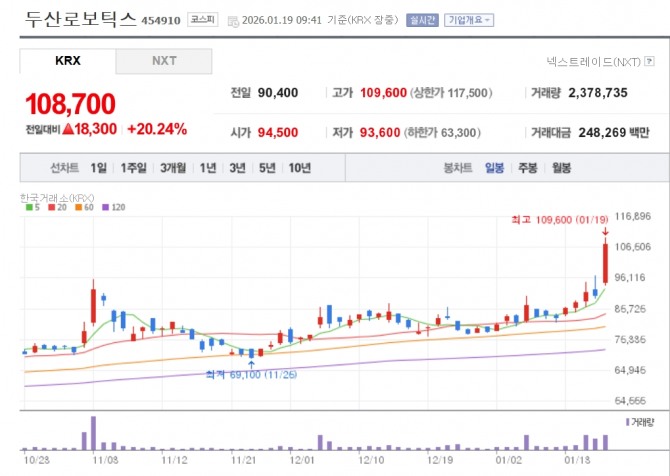The image size is (670, 476).
Task: Open the 넥스트레이드(NXT) help question icon
Action: coord(649,61)
